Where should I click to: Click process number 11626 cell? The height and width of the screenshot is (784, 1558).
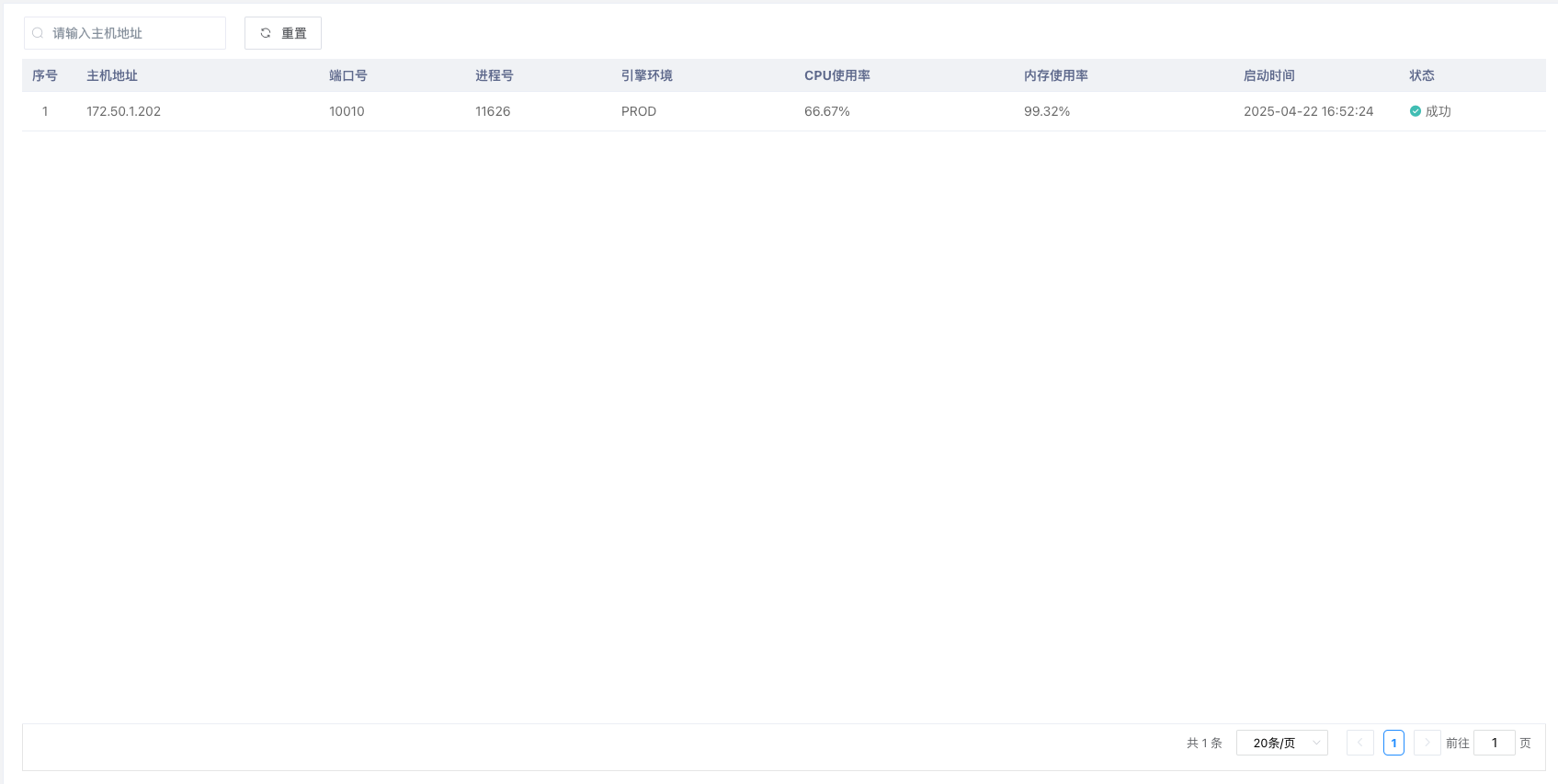point(493,111)
